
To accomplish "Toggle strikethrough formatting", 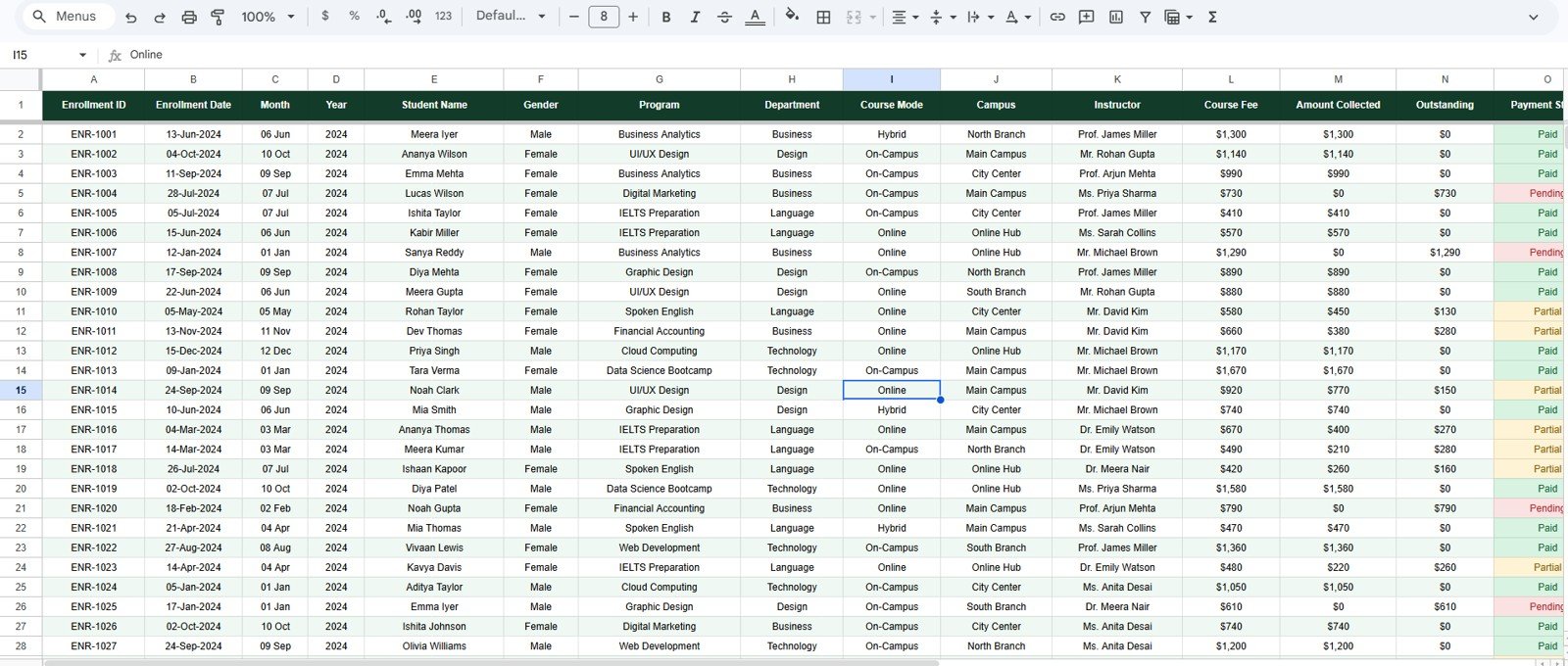I will 724,17.
